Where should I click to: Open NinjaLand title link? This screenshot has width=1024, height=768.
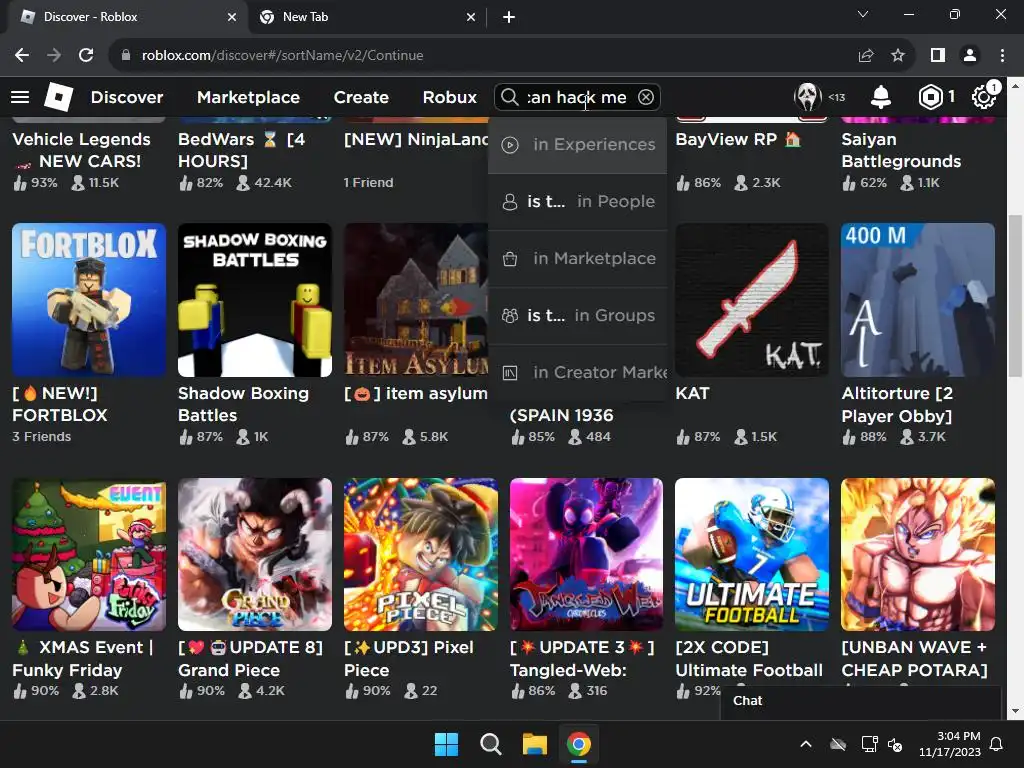(416, 139)
